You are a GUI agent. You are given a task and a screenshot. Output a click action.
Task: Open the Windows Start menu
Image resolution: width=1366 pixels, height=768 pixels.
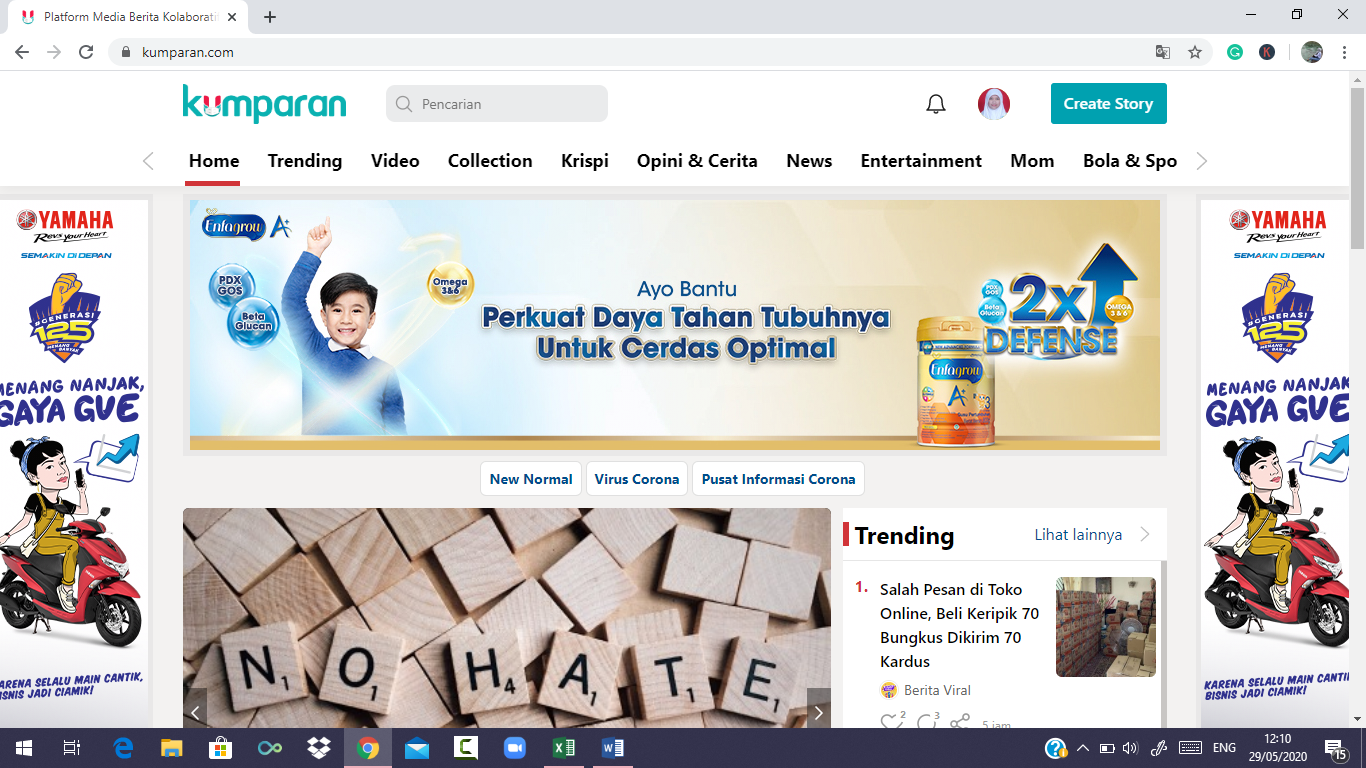tap(23, 748)
